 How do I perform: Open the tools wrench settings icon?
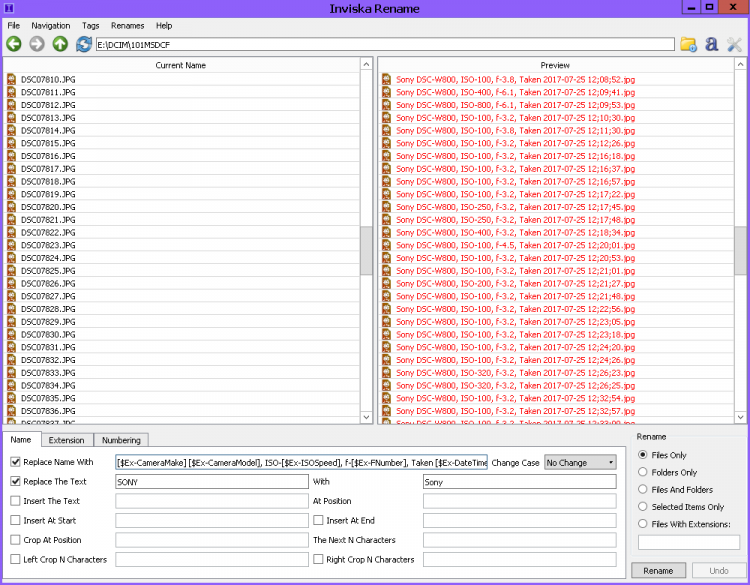click(x=734, y=44)
